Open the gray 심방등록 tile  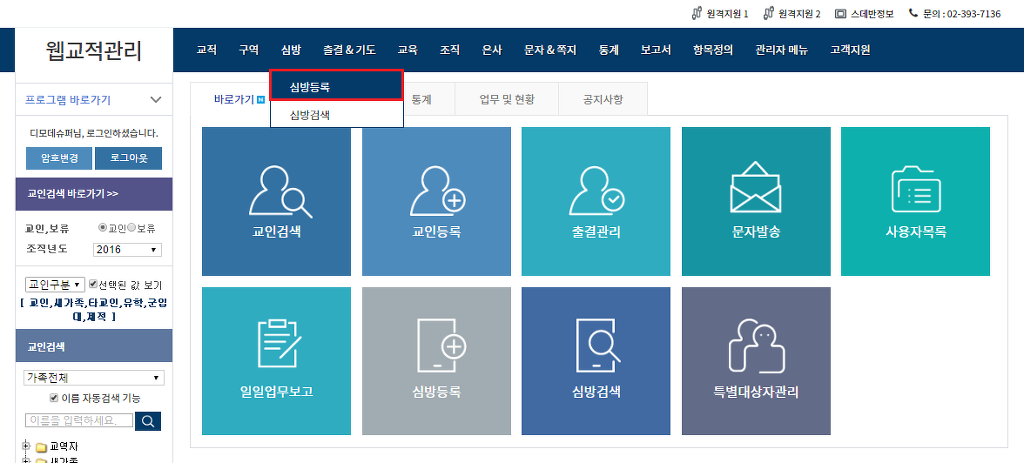click(x=436, y=360)
